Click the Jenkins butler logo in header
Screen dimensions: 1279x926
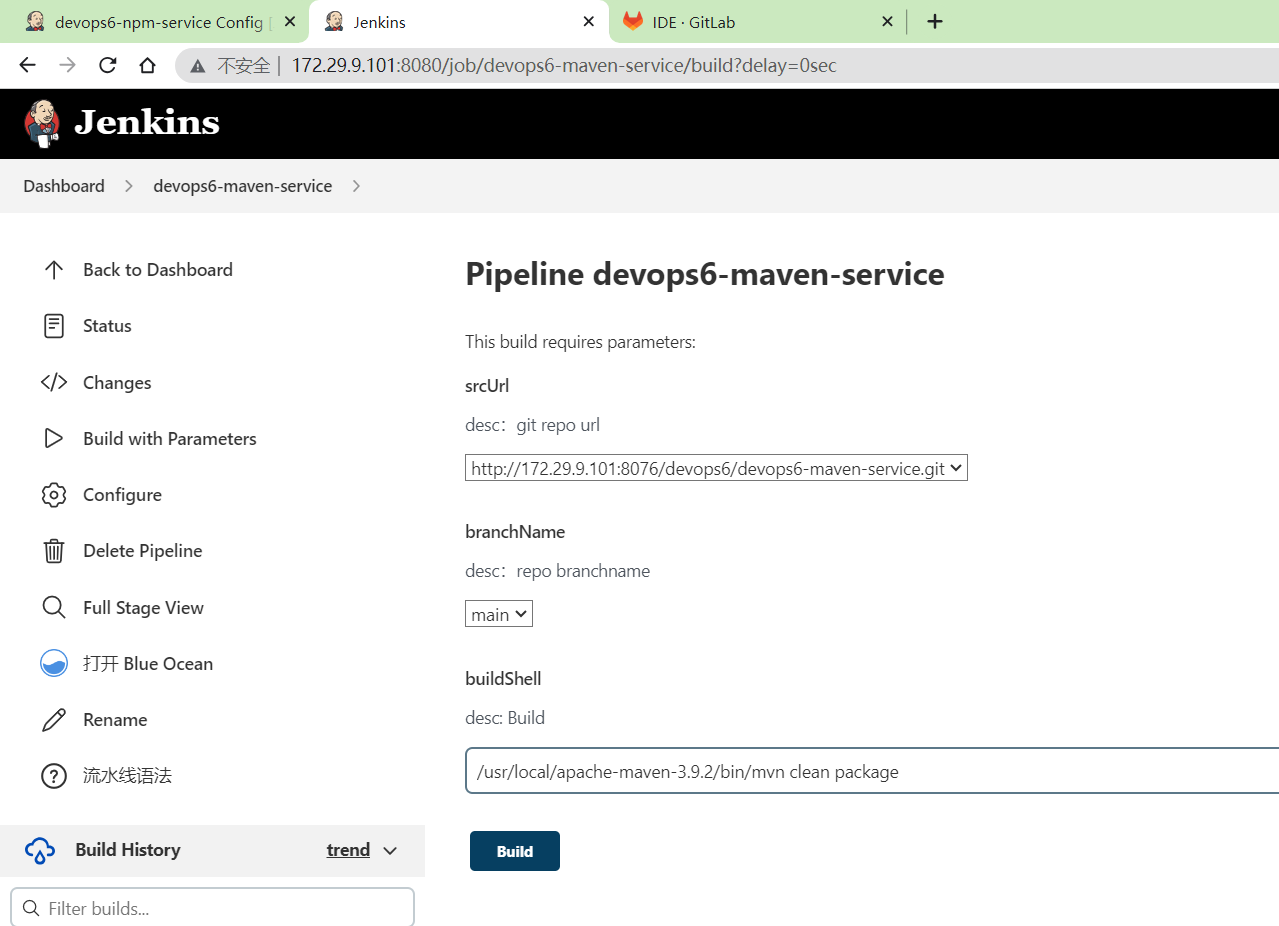[42, 123]
